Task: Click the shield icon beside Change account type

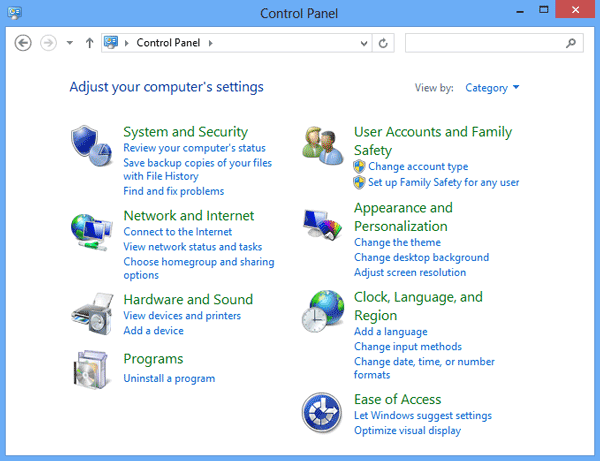Action: pos(359,167)
